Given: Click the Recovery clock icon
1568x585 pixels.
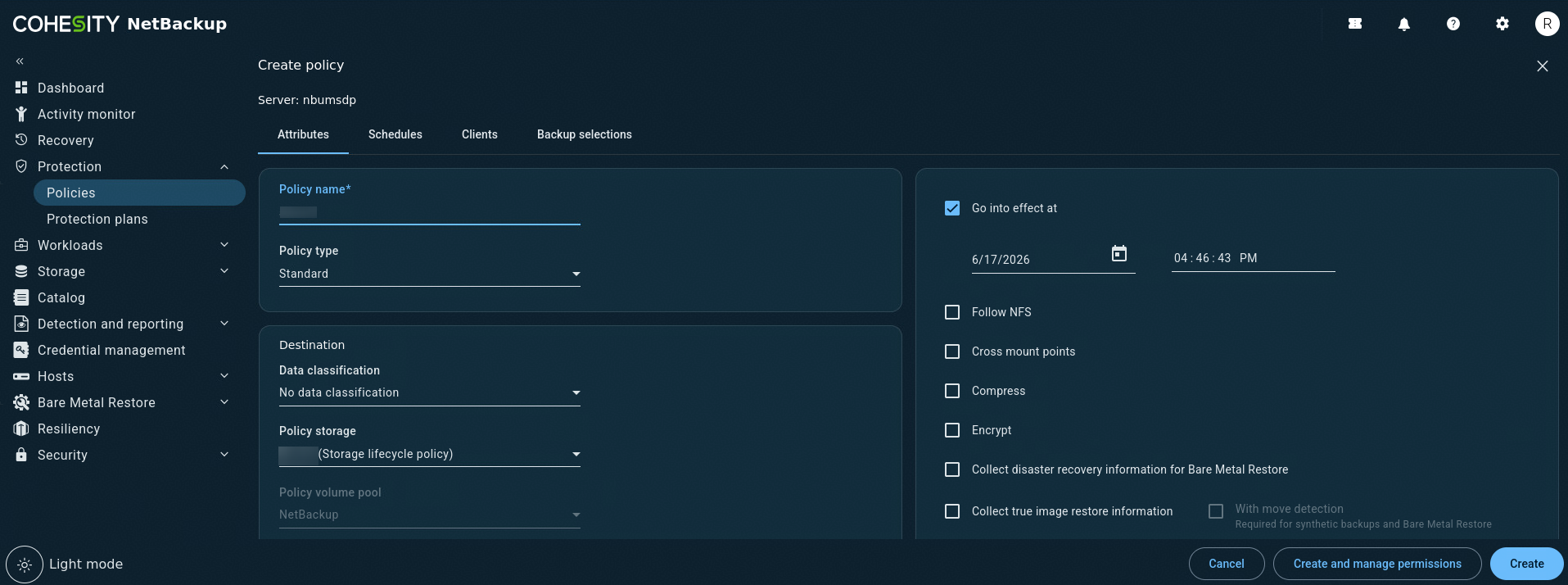Looking at the screenshot, I should (x=21, y=140).
